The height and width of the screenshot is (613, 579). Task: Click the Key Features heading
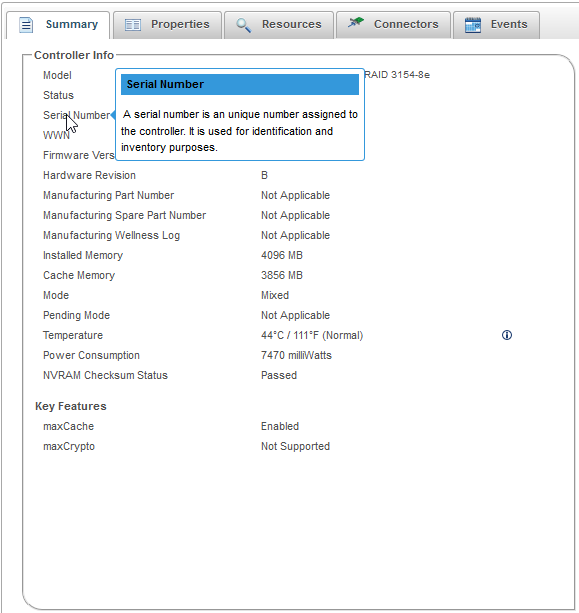71,406
